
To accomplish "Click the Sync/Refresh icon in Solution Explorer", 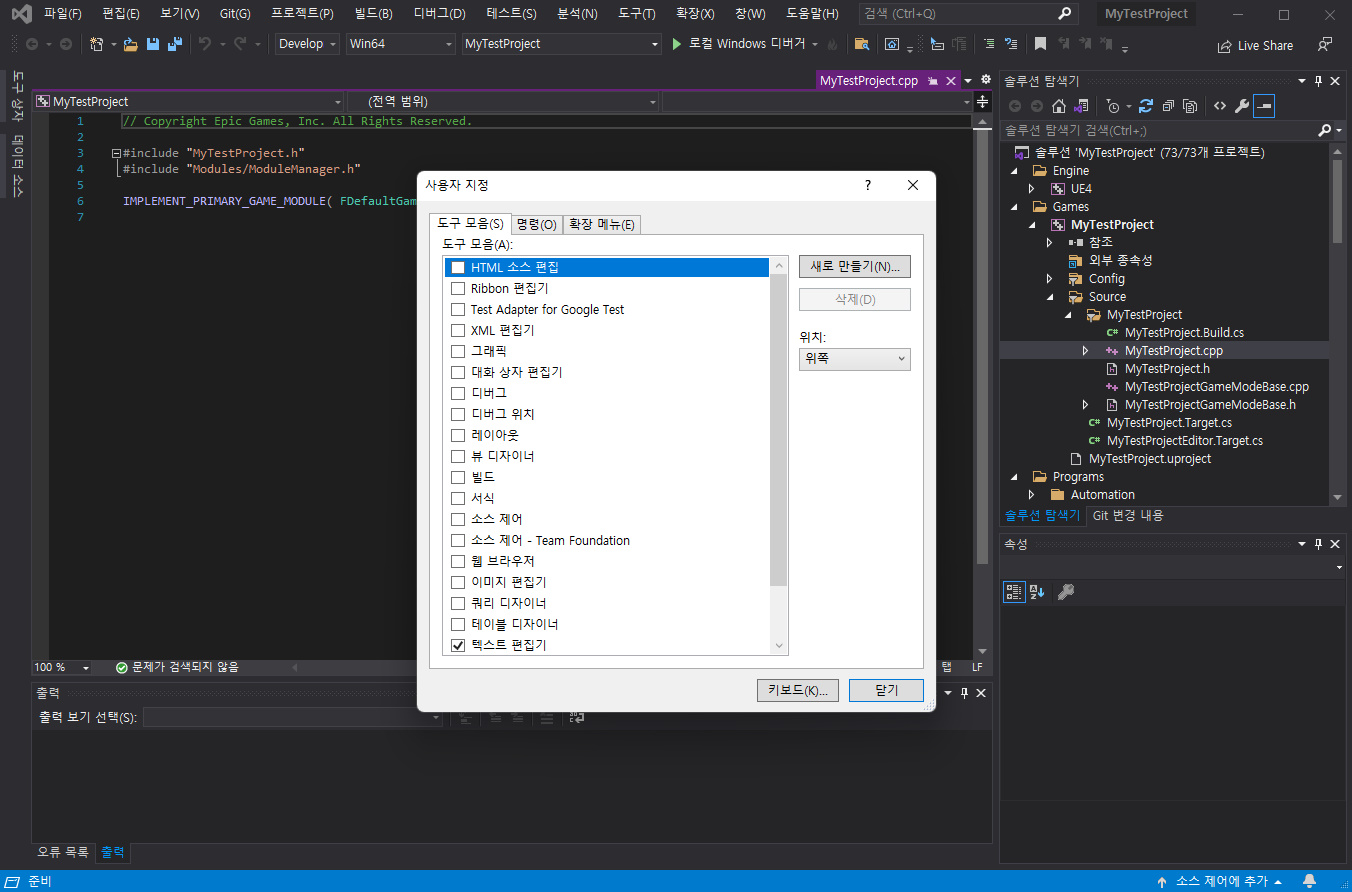I will pyautogui.click(x=1146, y=106).
